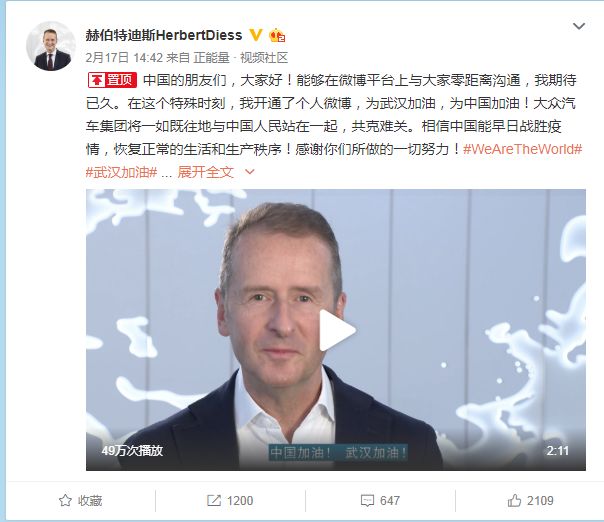Screen dimensions: 604x522
Task: Like the post with thumbs-up icon
Action: (514, 500)
